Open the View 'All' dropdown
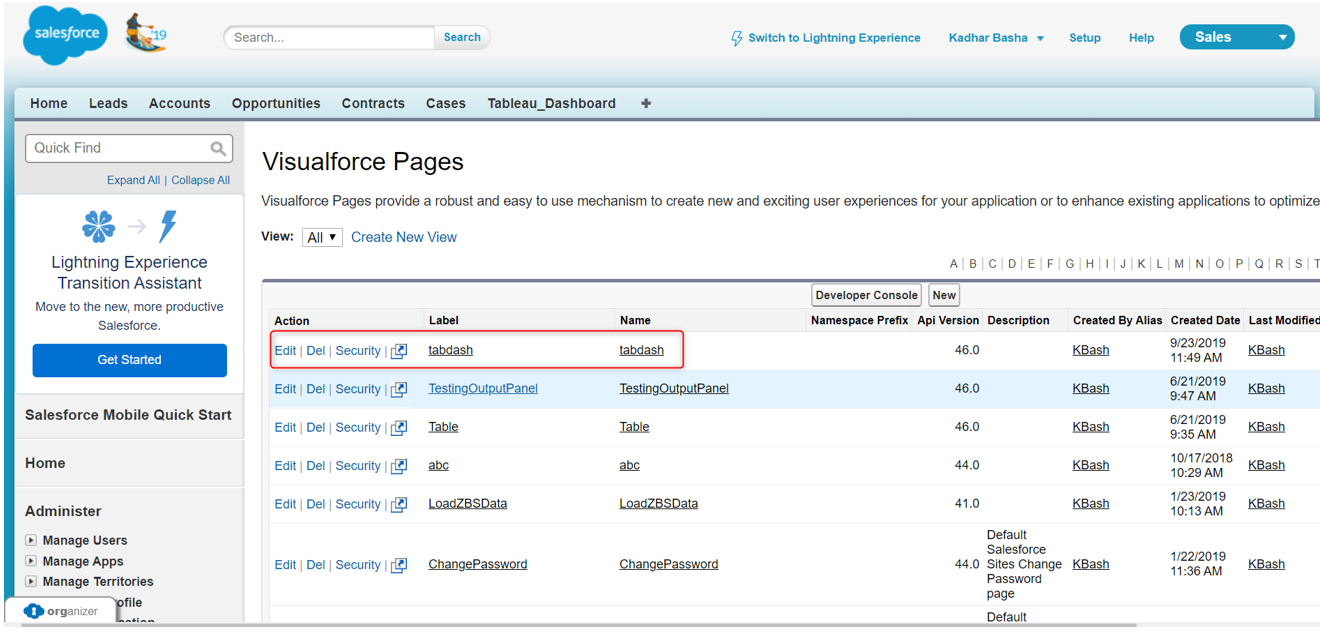1320x631 pixels. coord(321,236)
